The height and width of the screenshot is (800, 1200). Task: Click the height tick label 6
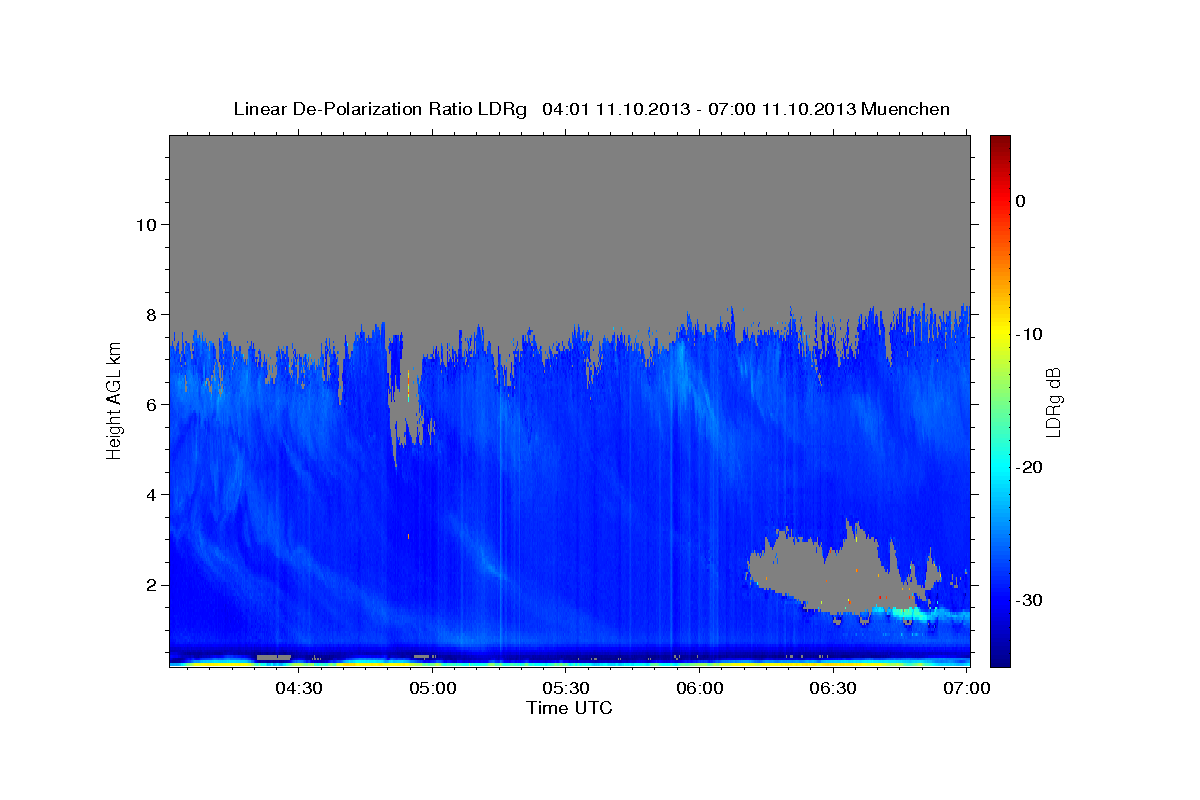click(x=149, y=404)
